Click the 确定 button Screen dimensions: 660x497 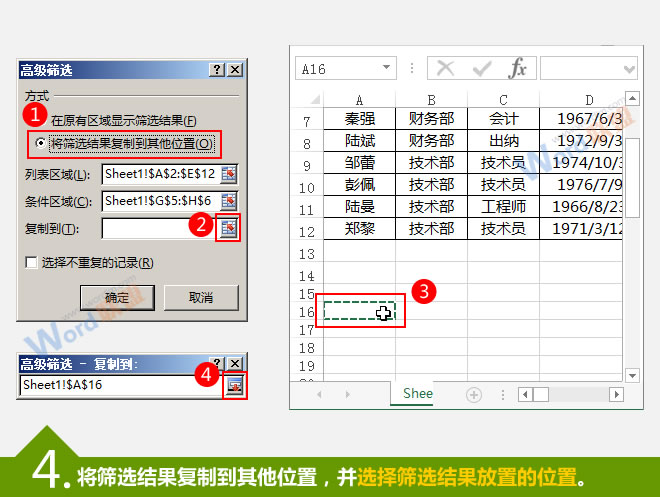(x=117, y=298)
